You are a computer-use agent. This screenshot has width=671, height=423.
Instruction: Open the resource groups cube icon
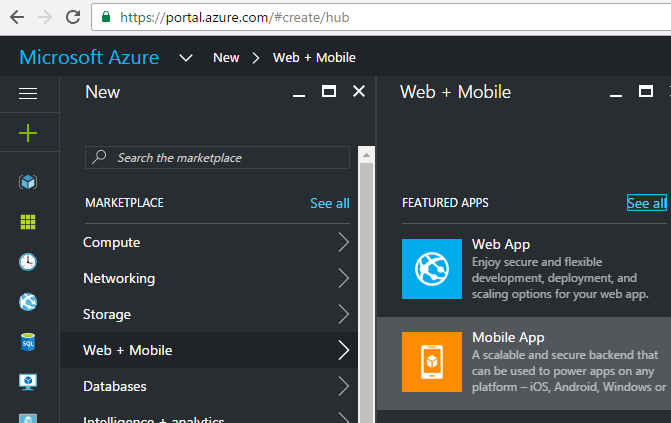point(28,182)
